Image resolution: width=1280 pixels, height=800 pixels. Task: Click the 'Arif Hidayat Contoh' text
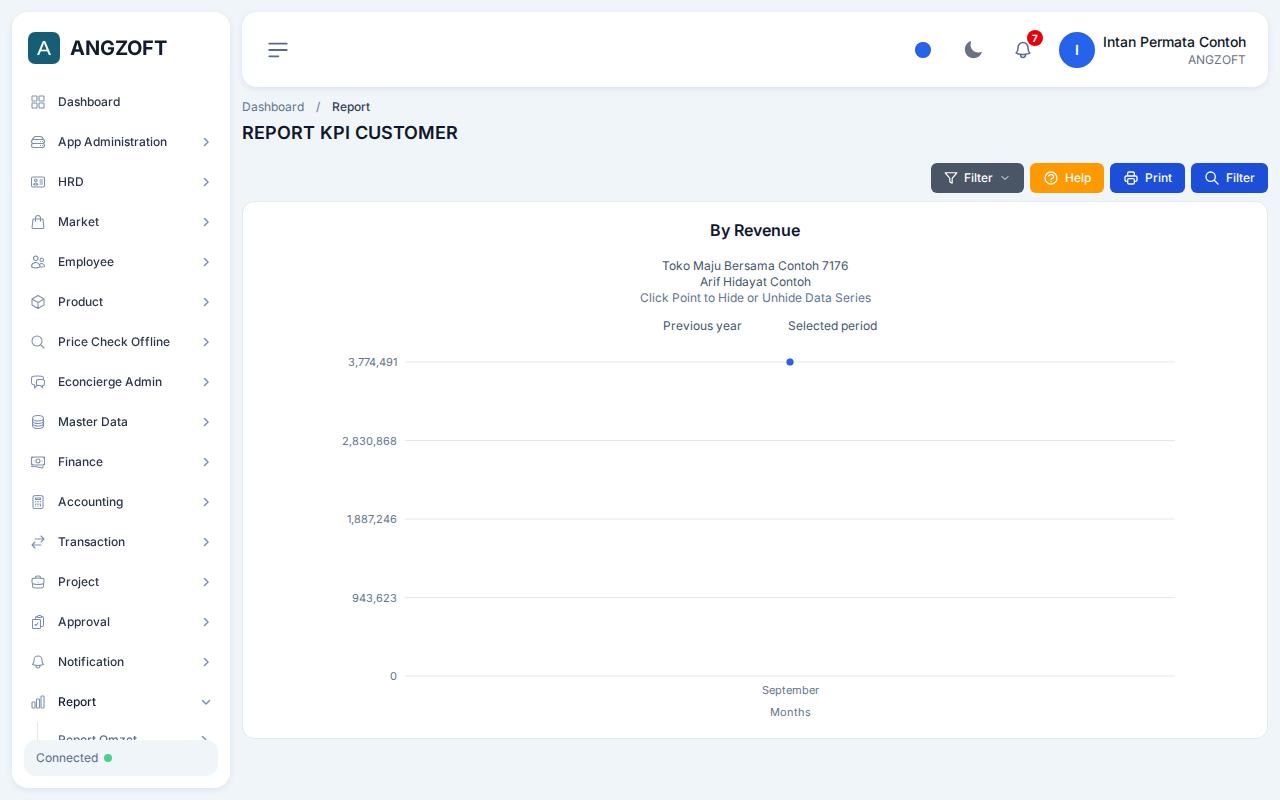coord(755,282)
